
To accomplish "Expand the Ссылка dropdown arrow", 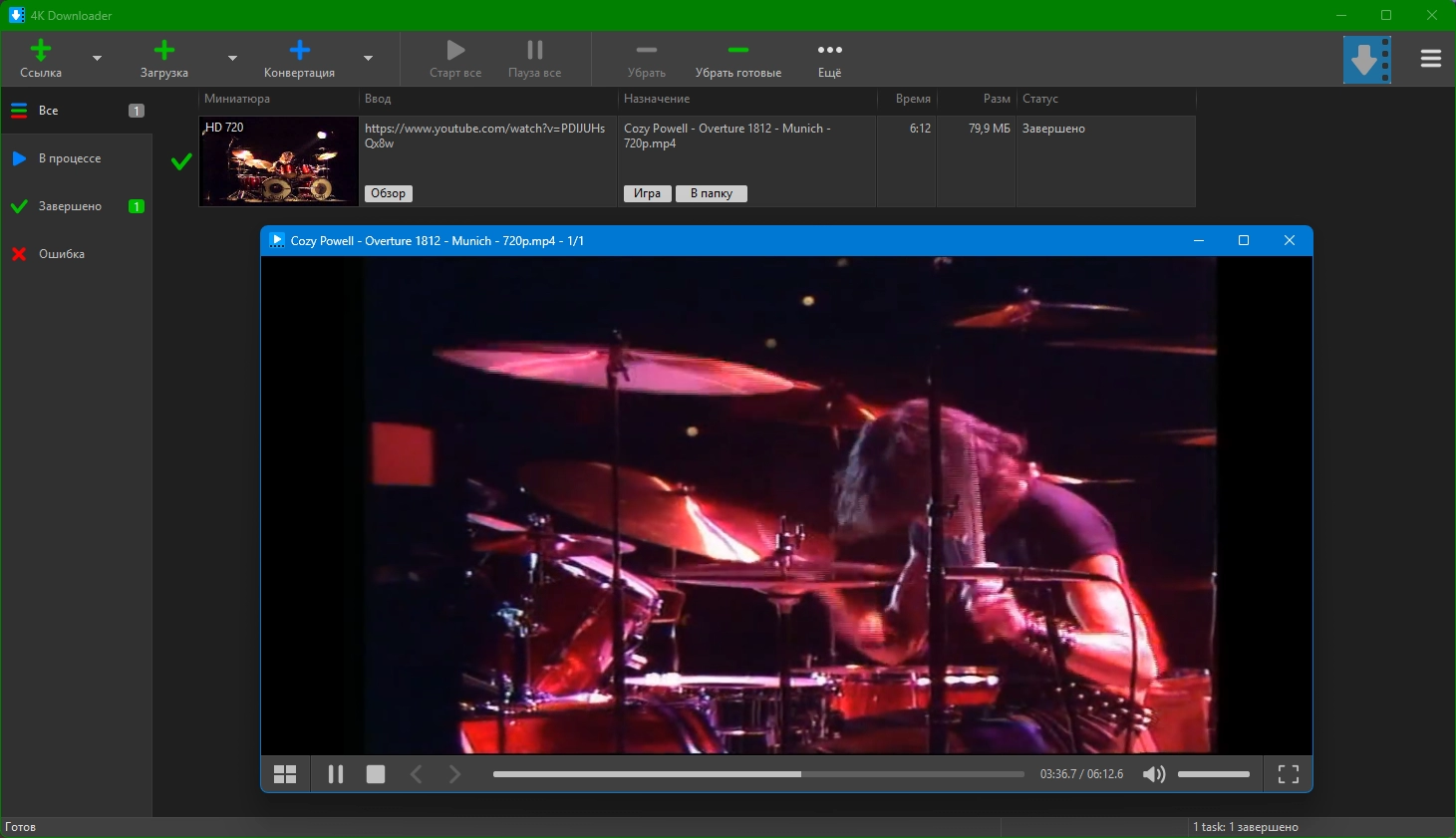I will [97, 59].
